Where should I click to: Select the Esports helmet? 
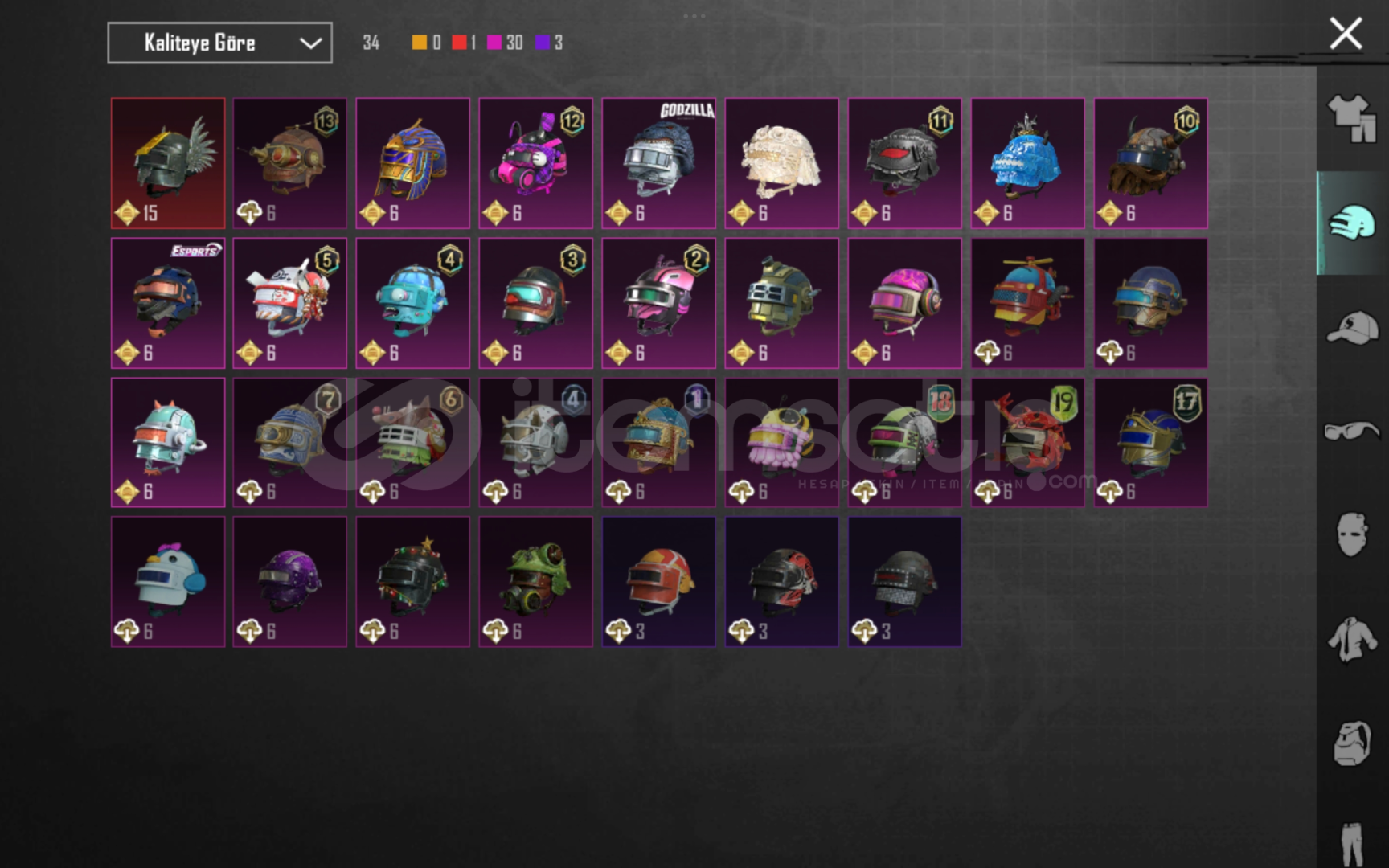[x=168, y=303]
